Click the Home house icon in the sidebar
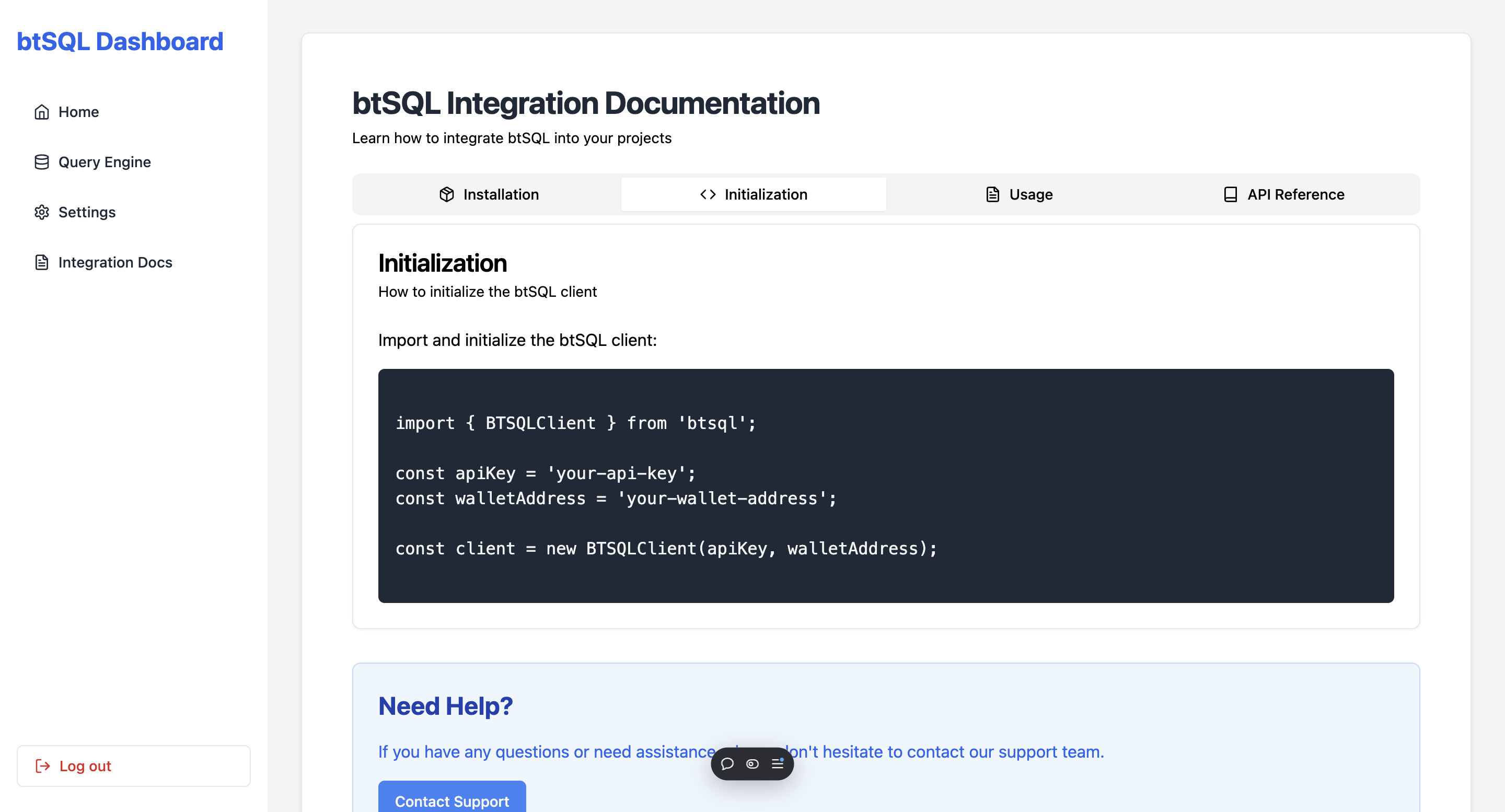Image resolution: width=1505 pixels, height=812 pixels. click(x=41, y=112)
